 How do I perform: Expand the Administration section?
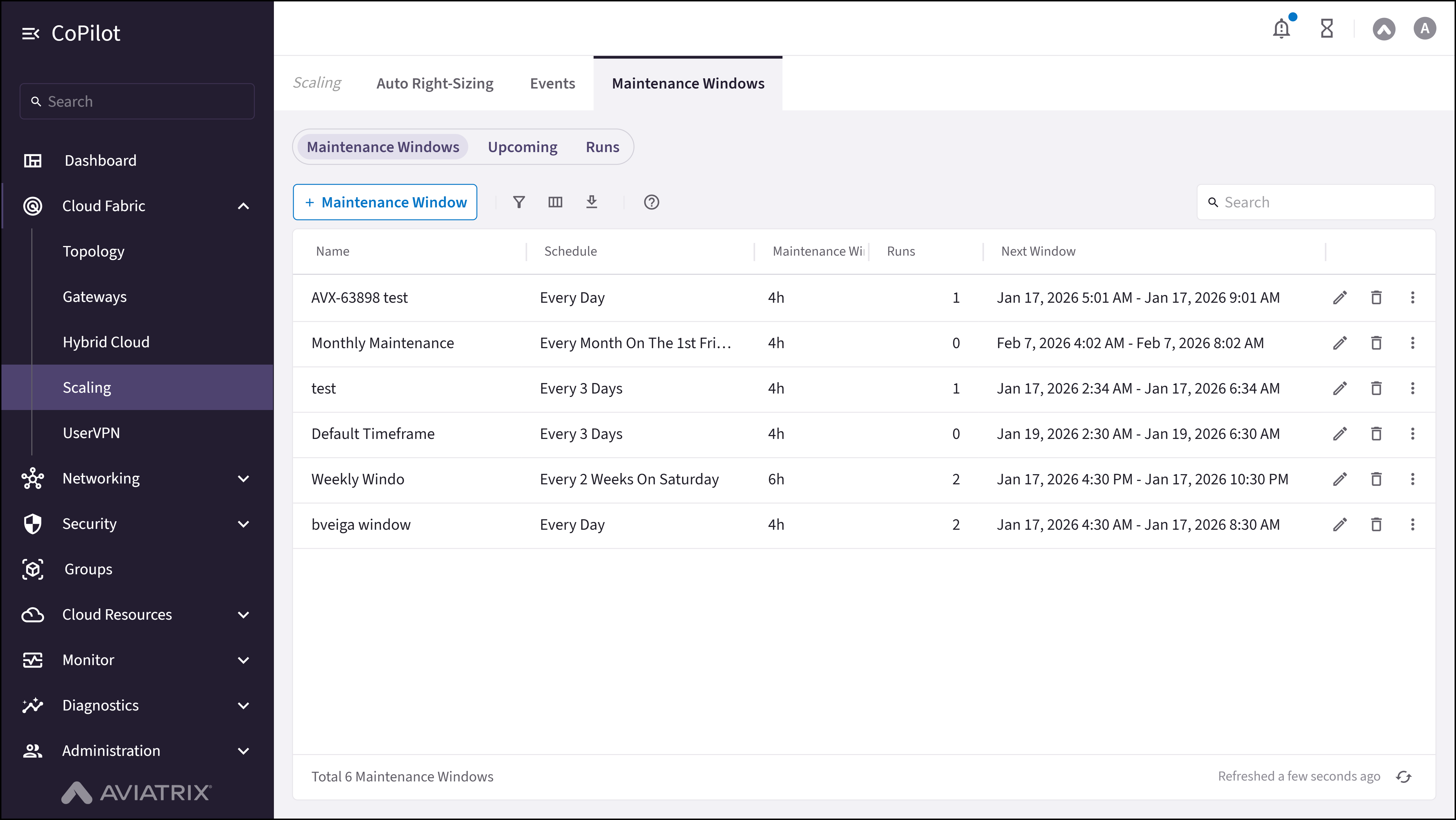point(244,750)
